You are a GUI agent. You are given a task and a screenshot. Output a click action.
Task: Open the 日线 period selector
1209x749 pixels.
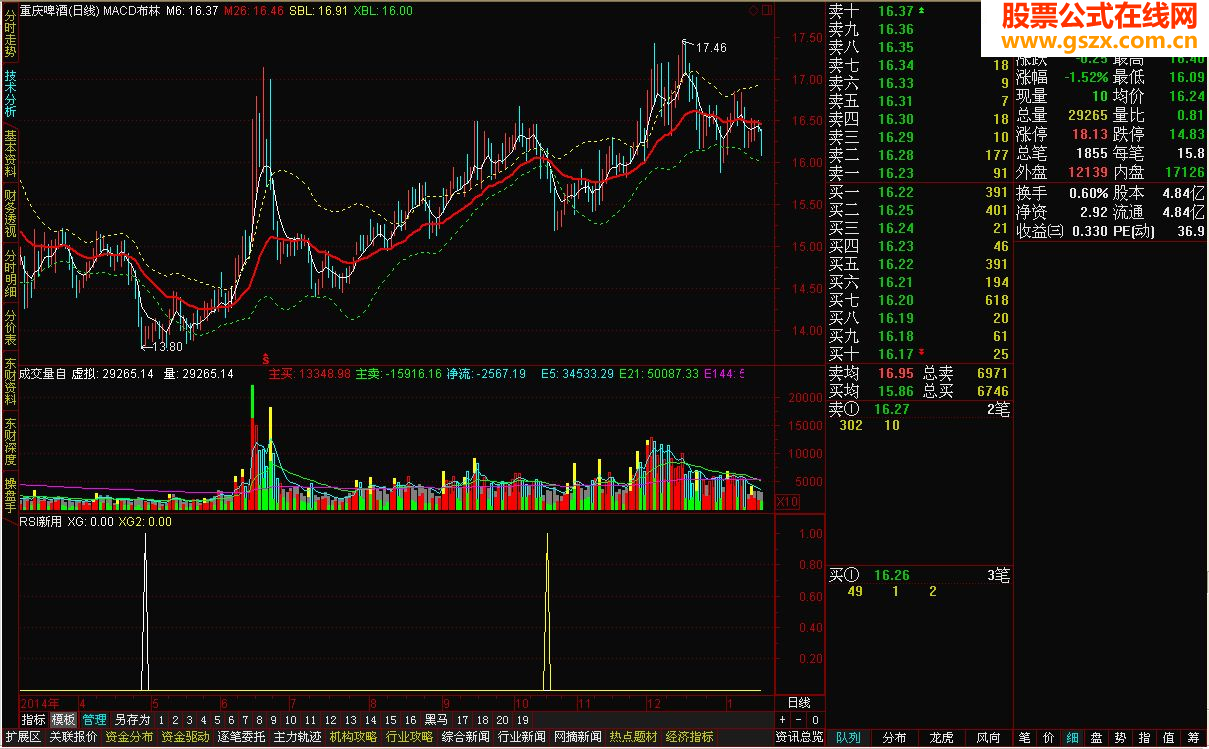pyautogui.click(x=799, y=702)
